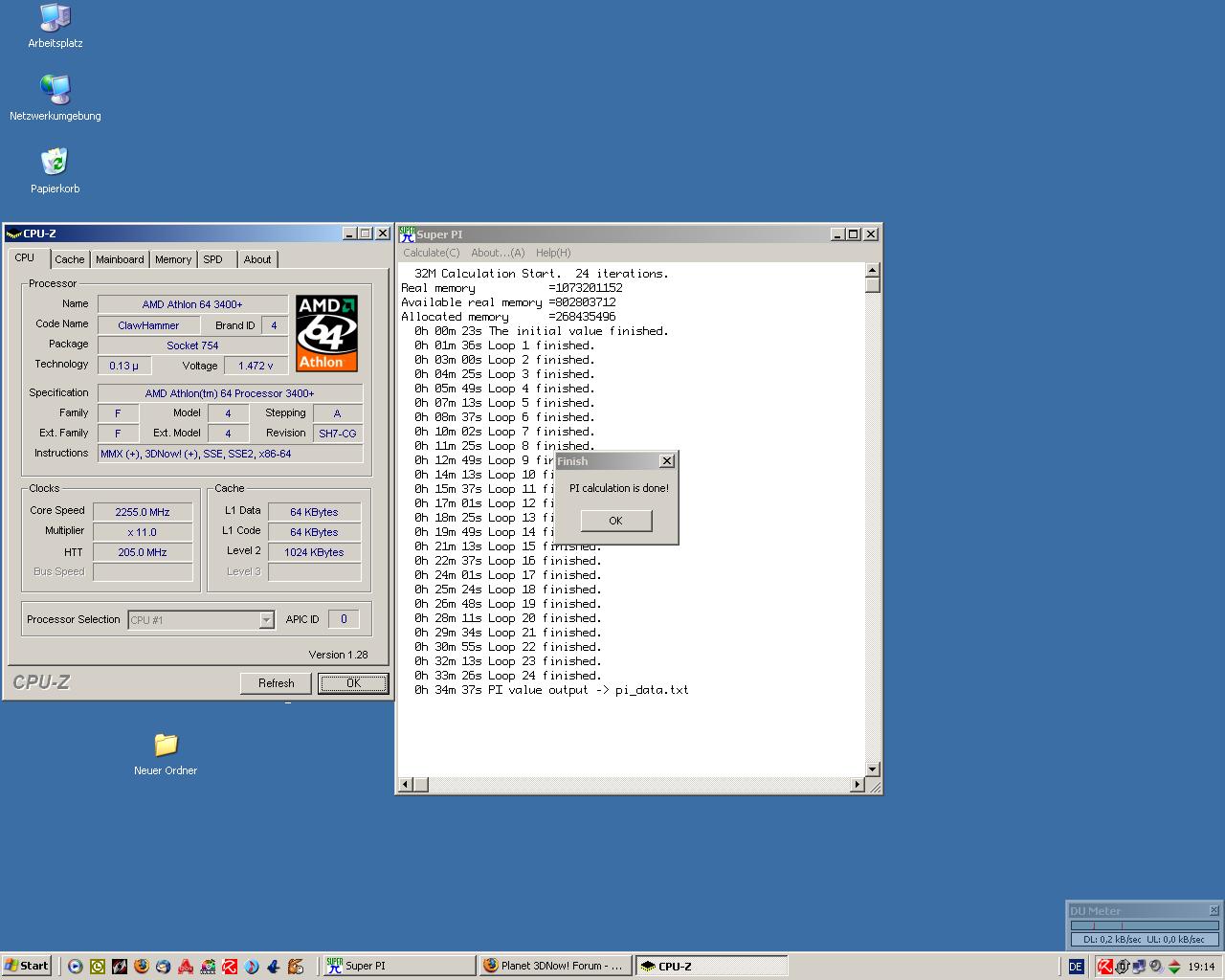
Task: Open the About...(A) menu in Super PI
Action: coord(498,253)
